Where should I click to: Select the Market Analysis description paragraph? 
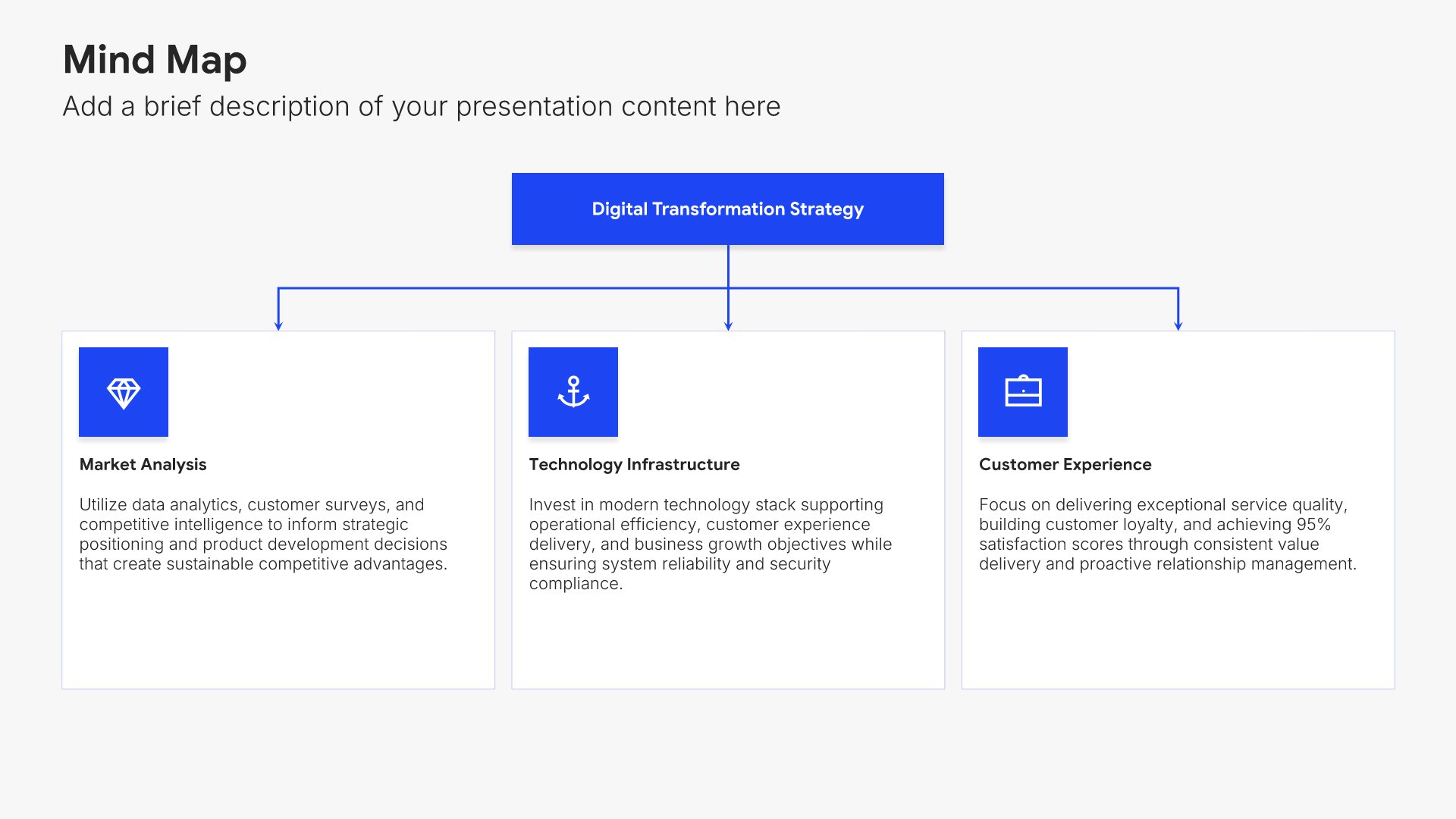tap(264, 534)
